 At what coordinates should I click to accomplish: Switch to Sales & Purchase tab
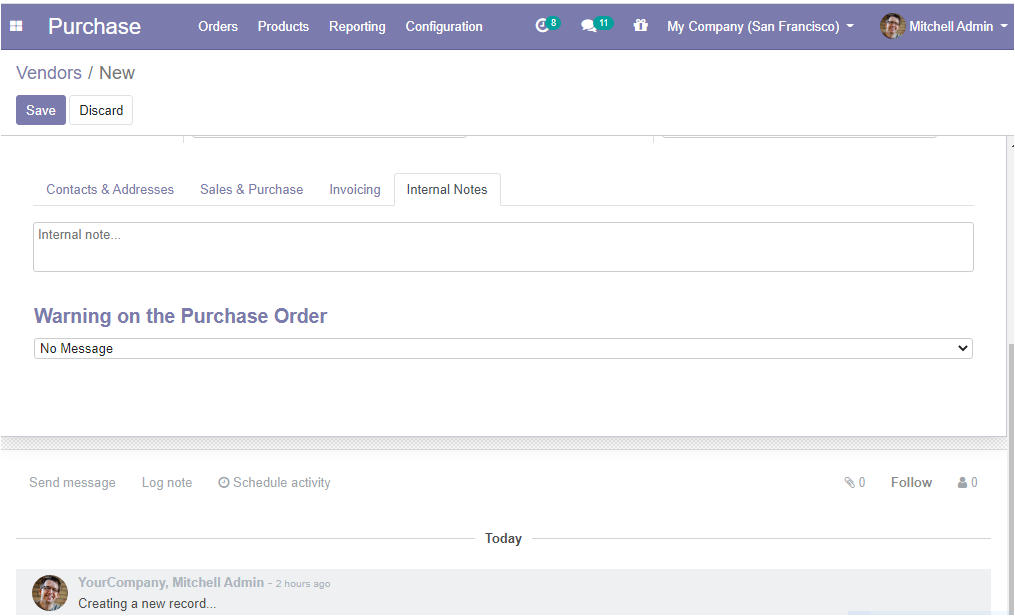click(x=251, y=190)
